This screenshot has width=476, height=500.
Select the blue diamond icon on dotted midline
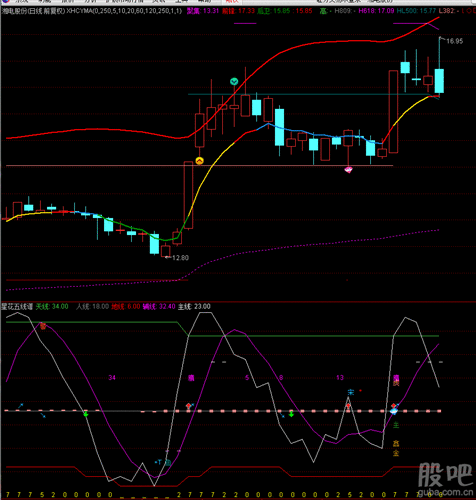pos(394,411)
